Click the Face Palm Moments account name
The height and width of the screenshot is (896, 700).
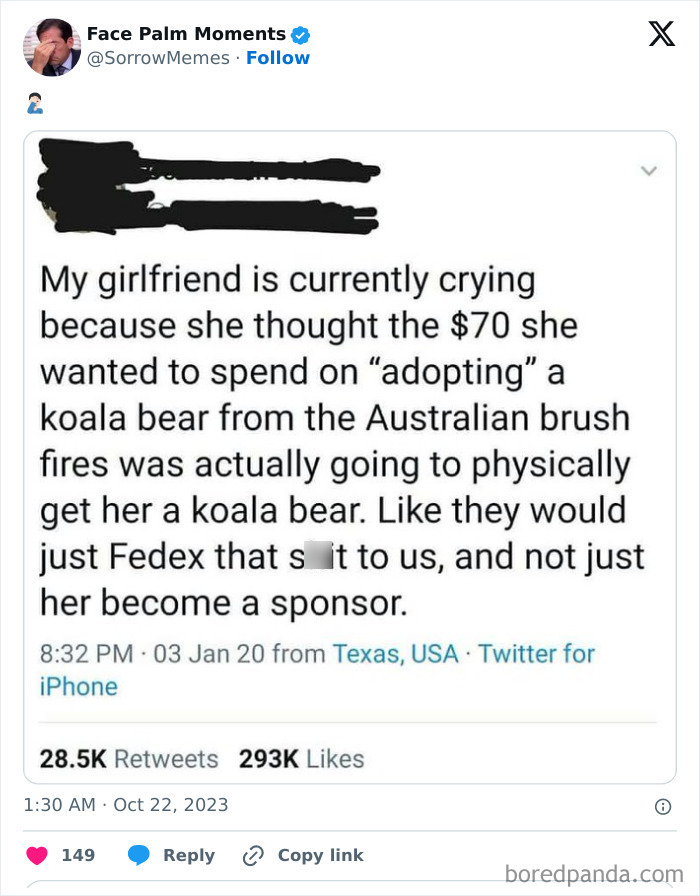185,33
